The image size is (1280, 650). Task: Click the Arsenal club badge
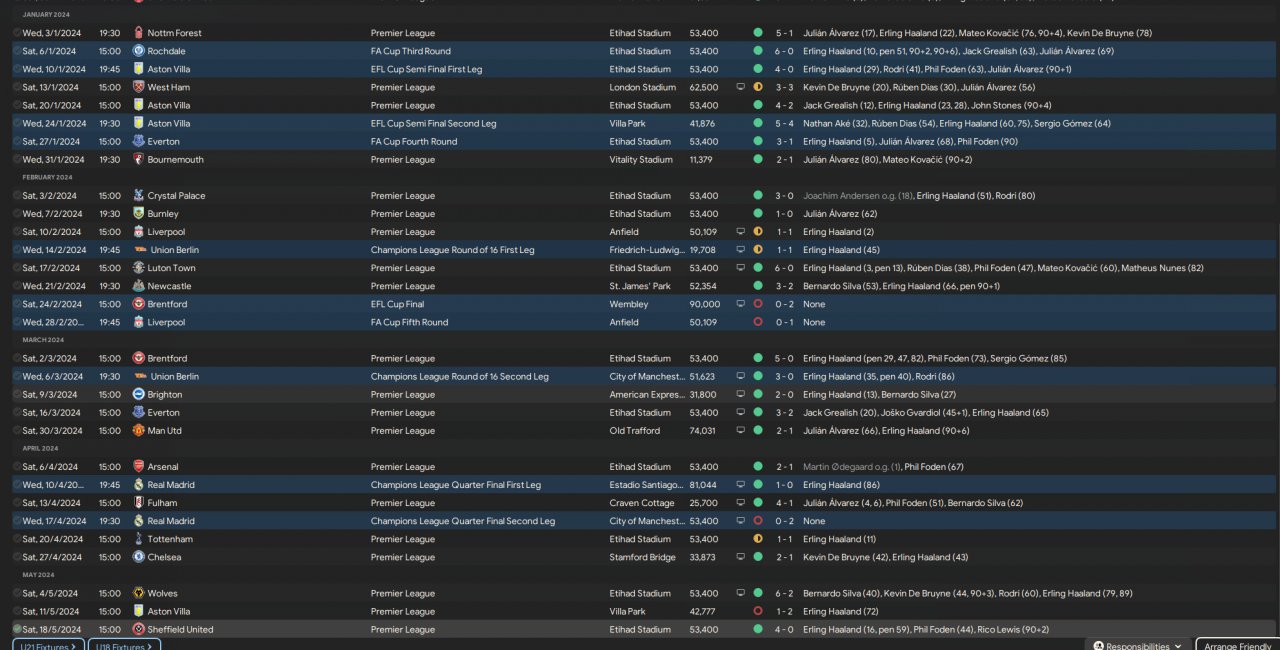[x=139, y=467]
